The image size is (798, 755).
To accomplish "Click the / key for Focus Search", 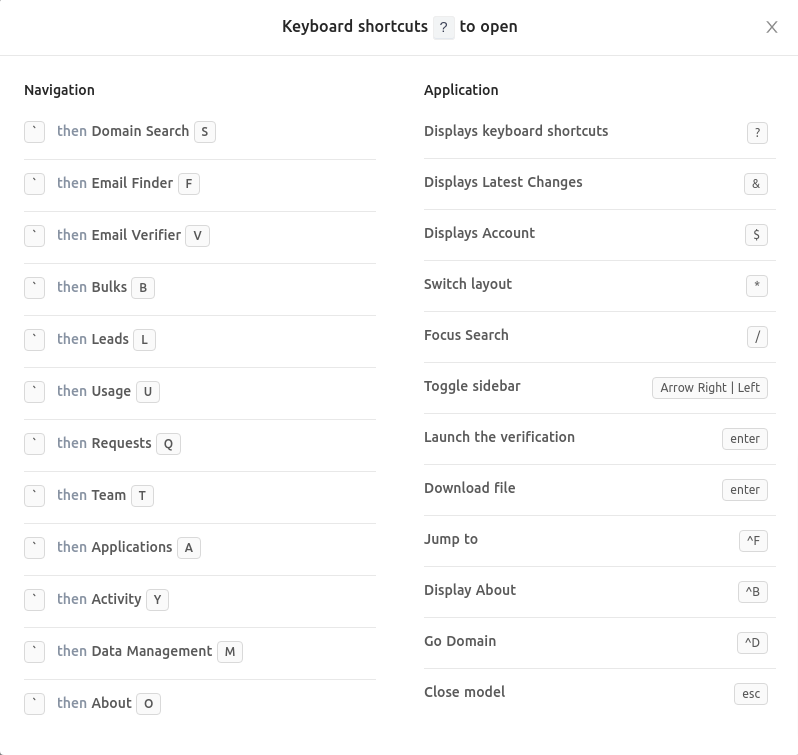I will click(757, 337).
